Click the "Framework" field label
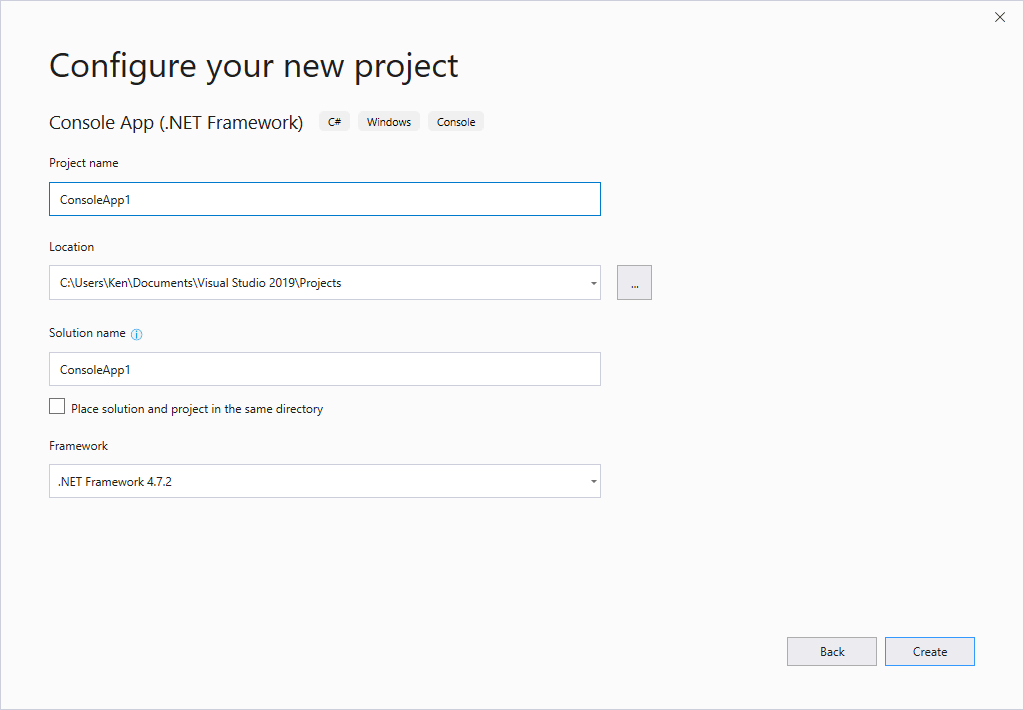Viewport: 1024px width, 710px height. point(79,446)
